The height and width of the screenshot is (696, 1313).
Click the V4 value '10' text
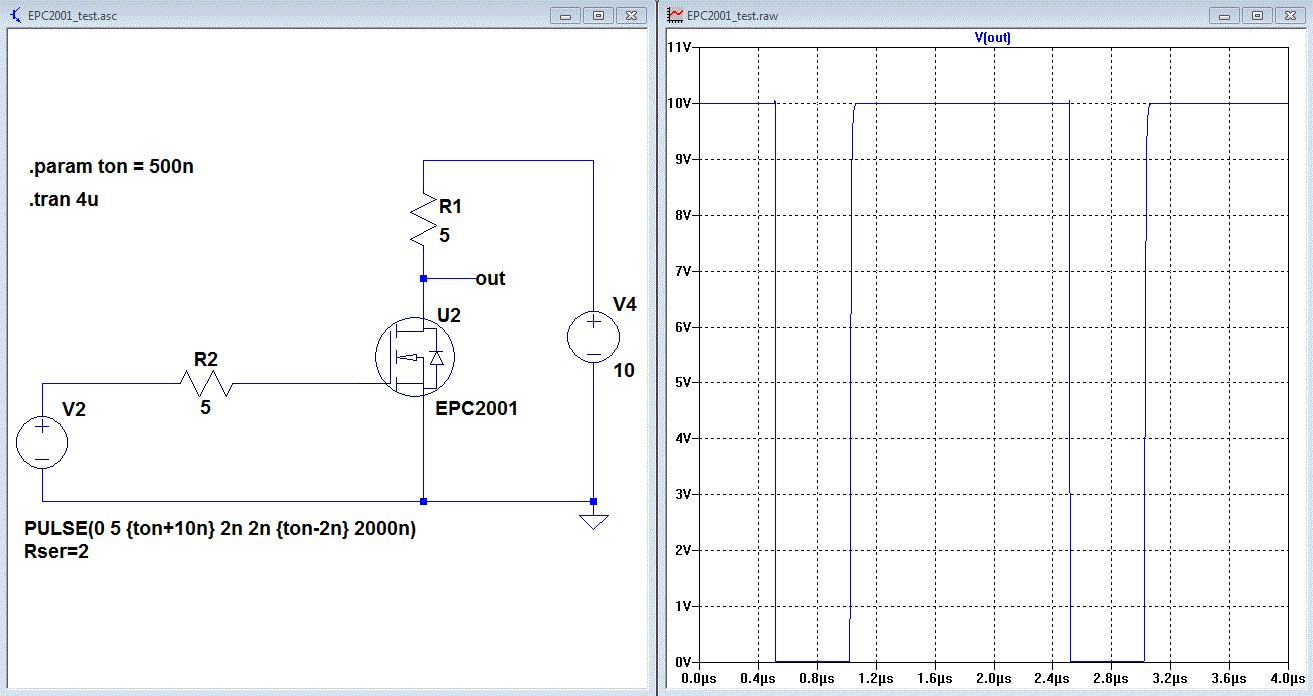coord(623,371)
